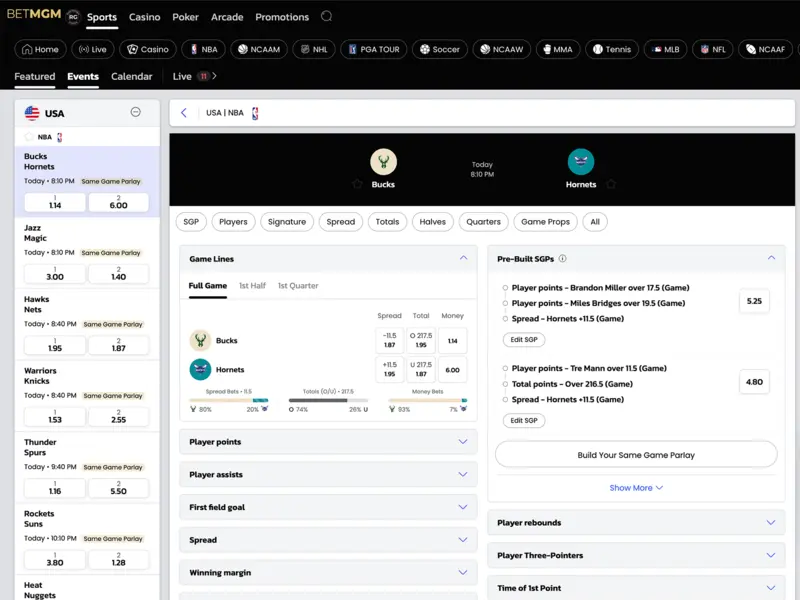Select the 5.25 pre-built parlay odds
The height and width of the screenshot is (600, 800).
(754, 301)
